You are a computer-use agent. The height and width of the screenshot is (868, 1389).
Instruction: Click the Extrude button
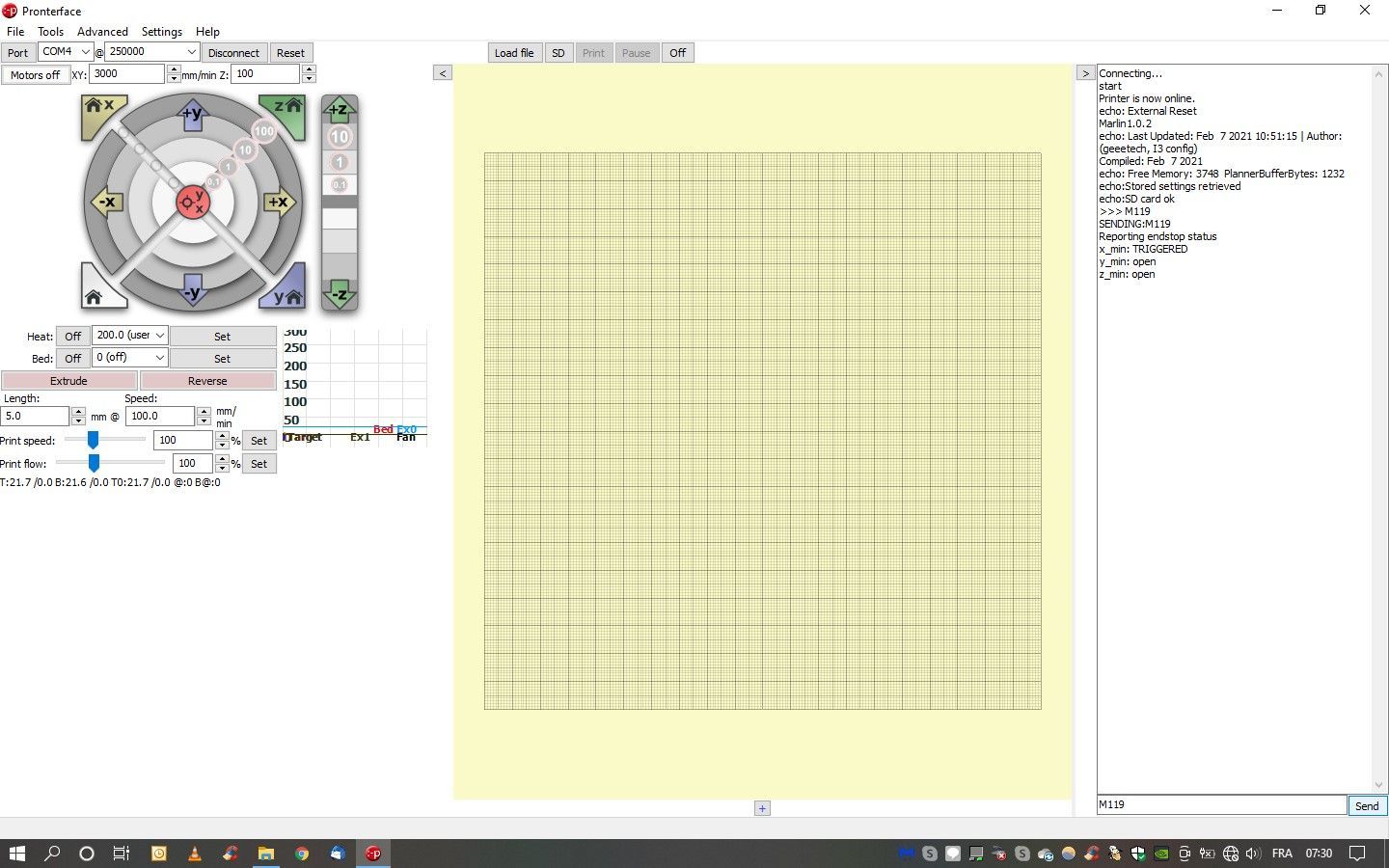(68, 381)
